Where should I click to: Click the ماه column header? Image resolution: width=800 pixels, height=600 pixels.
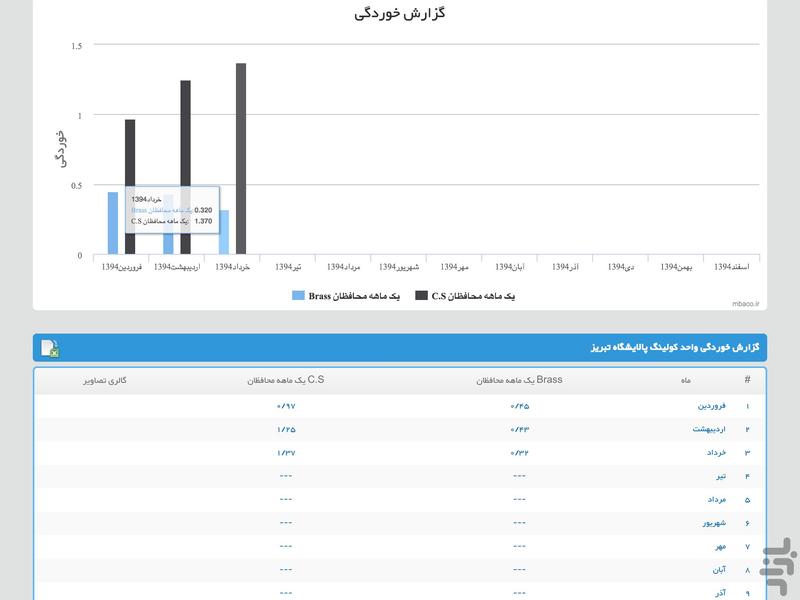[x=686, y=381]
